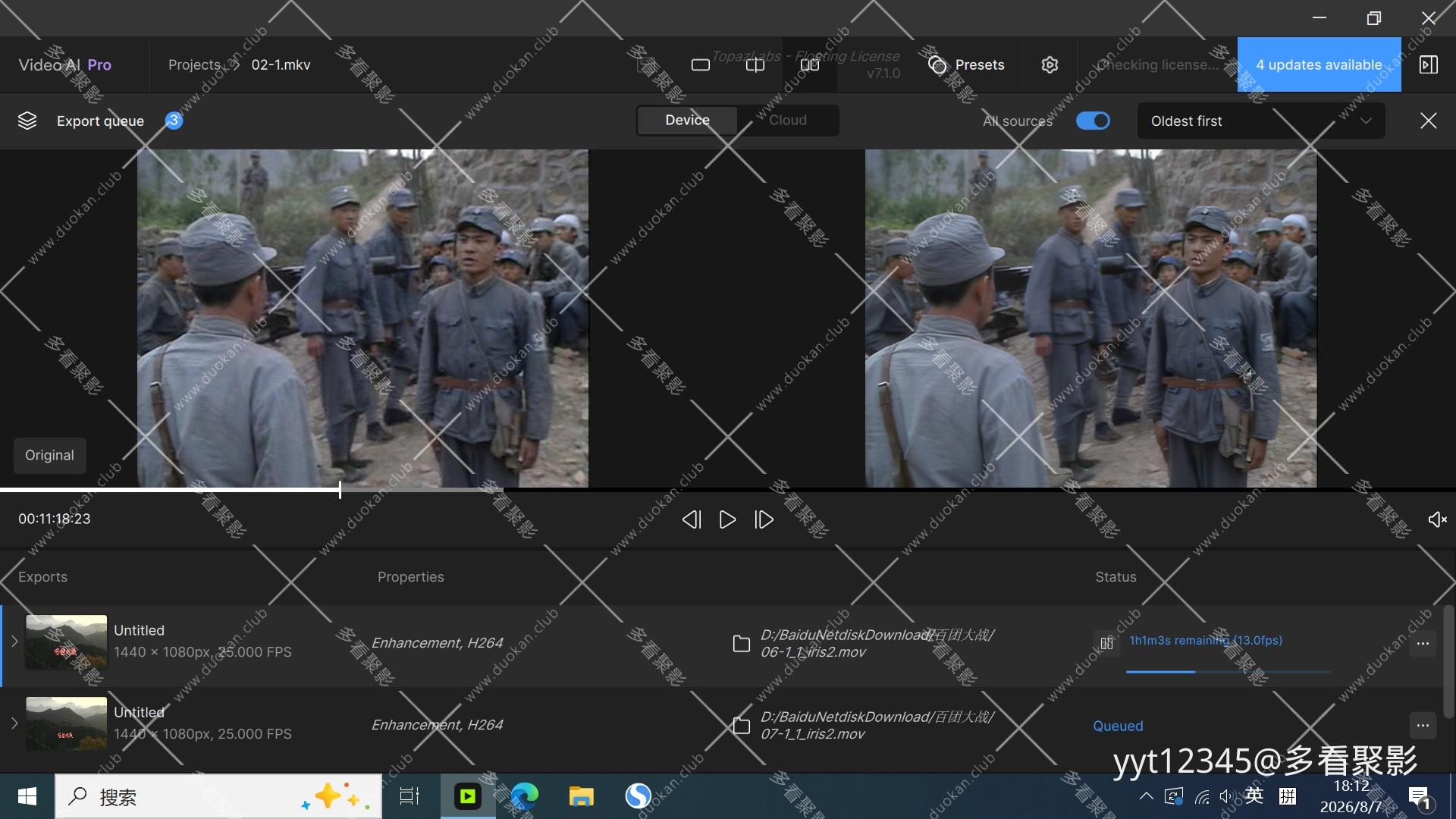1456x819 pixels.
Task: Click the Export queue title
Action: [100, 121]
